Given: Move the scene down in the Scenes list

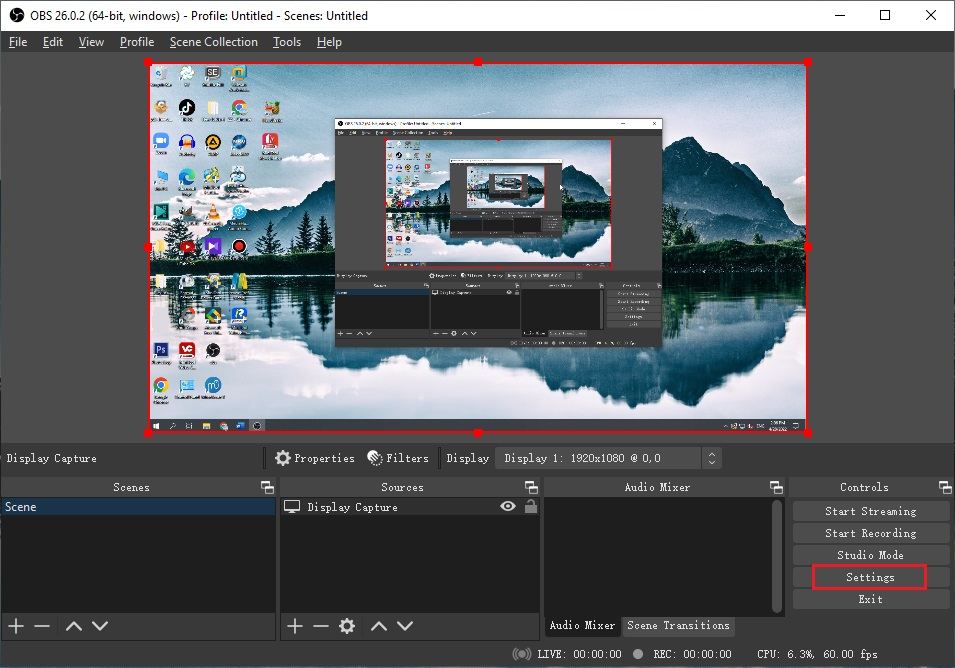Looking at the screenshot, I should coord(100,625).
